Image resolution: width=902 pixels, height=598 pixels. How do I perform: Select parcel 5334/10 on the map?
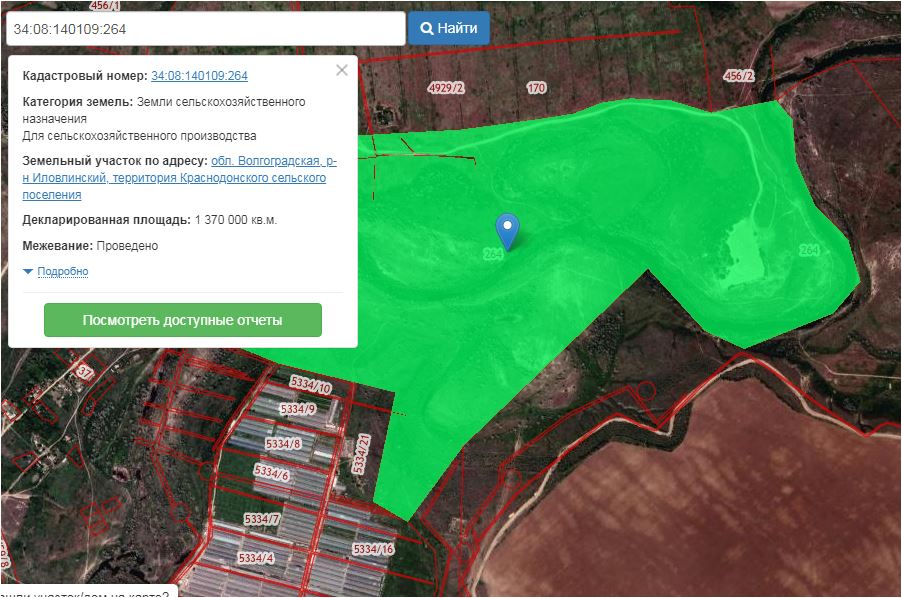[310, 386]
